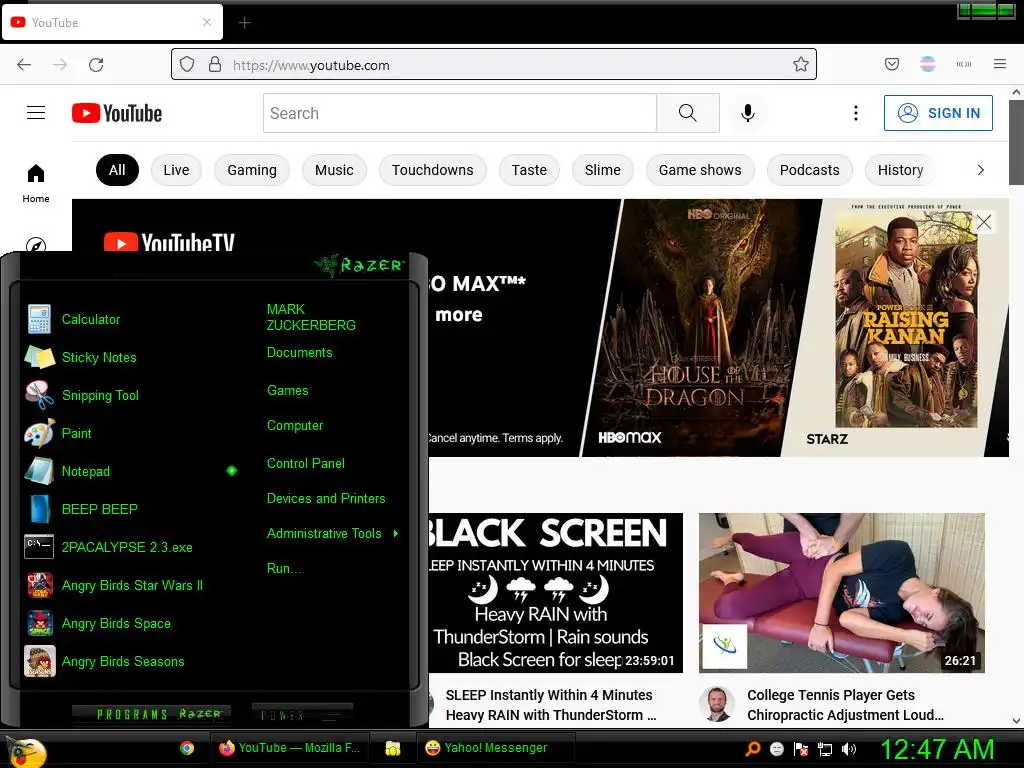
Task: Bookmark this page with star icon
Action: coord(801,64)
